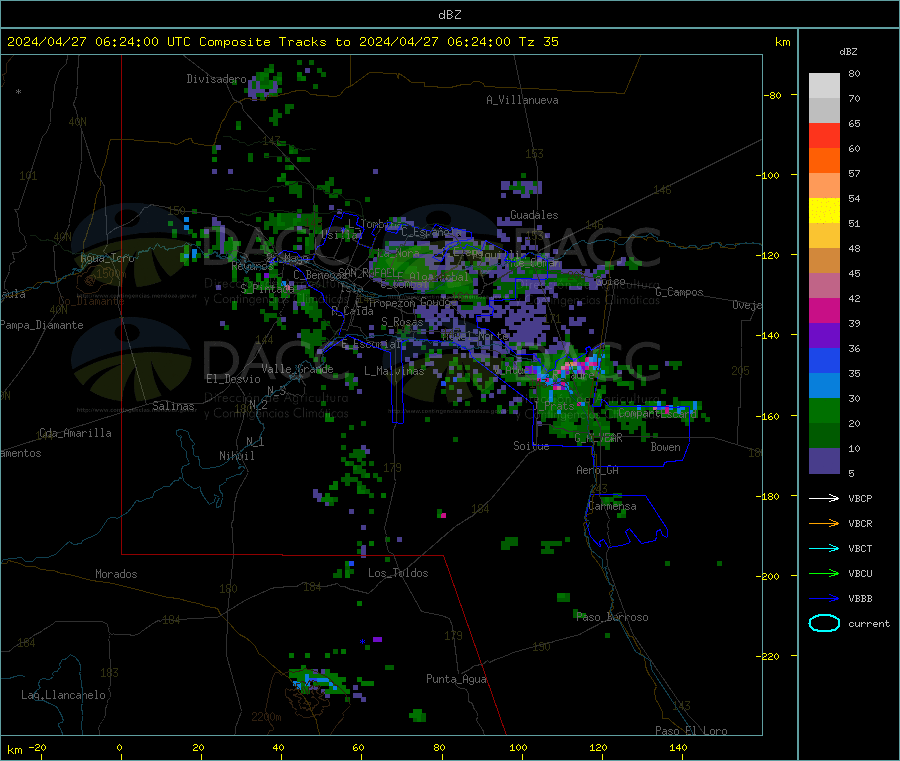Click the small magenta echo near route 184
Viewport: 900px width, 761px height.
click(x=443, y=515)
